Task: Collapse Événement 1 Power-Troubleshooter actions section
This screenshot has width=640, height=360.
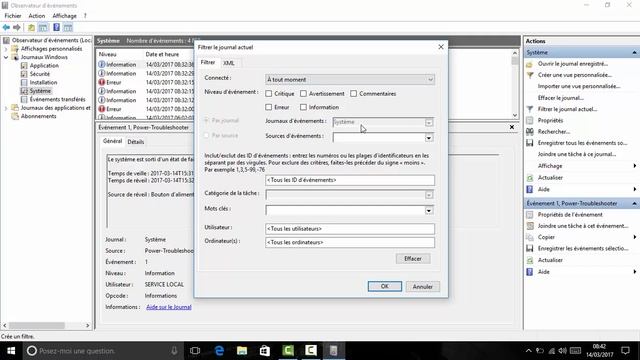Action: coord(634,203)
